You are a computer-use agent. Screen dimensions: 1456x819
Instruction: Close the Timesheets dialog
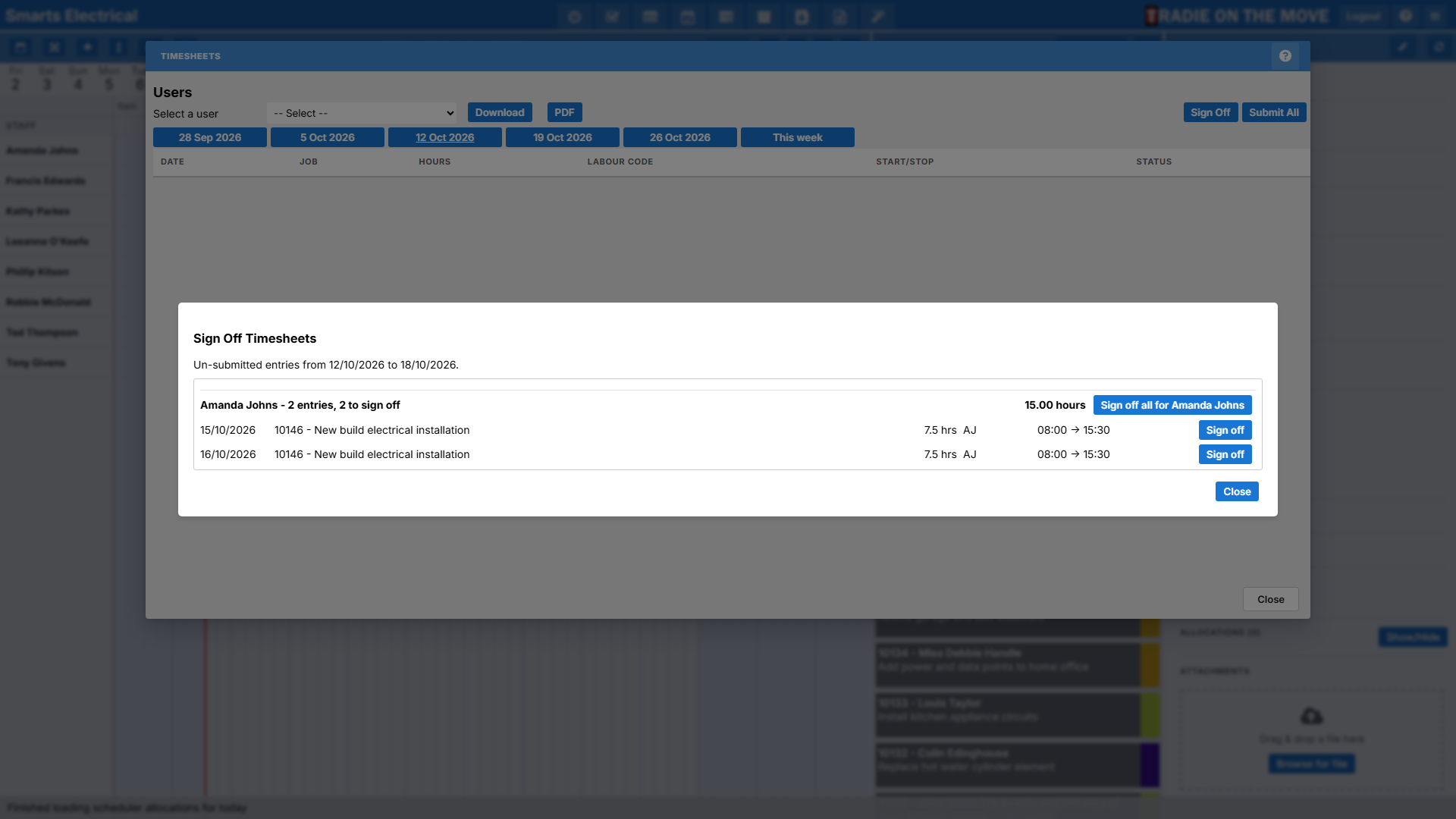coord(1271,599)
